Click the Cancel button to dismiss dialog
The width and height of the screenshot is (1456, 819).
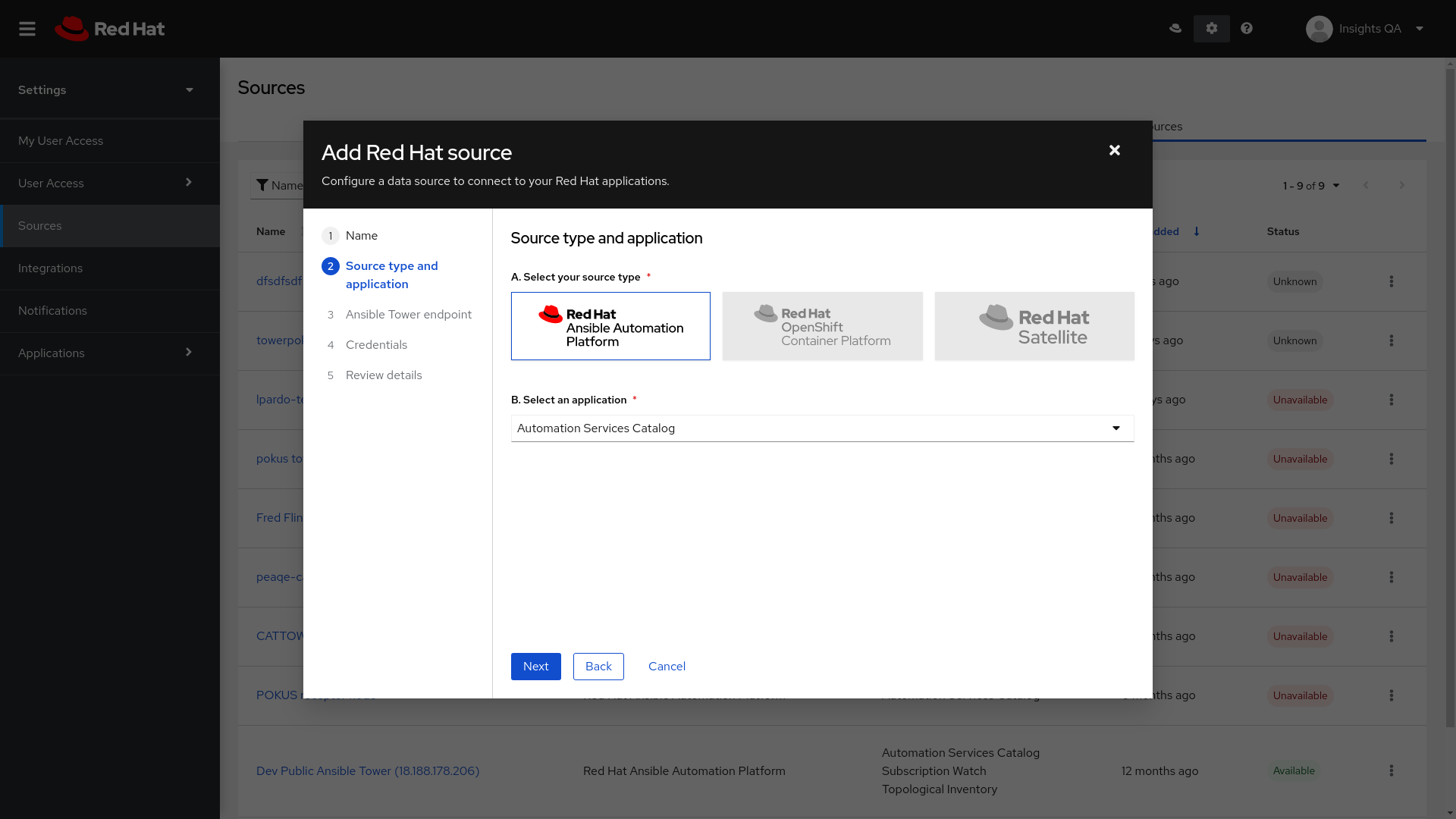tap(667, 665)
